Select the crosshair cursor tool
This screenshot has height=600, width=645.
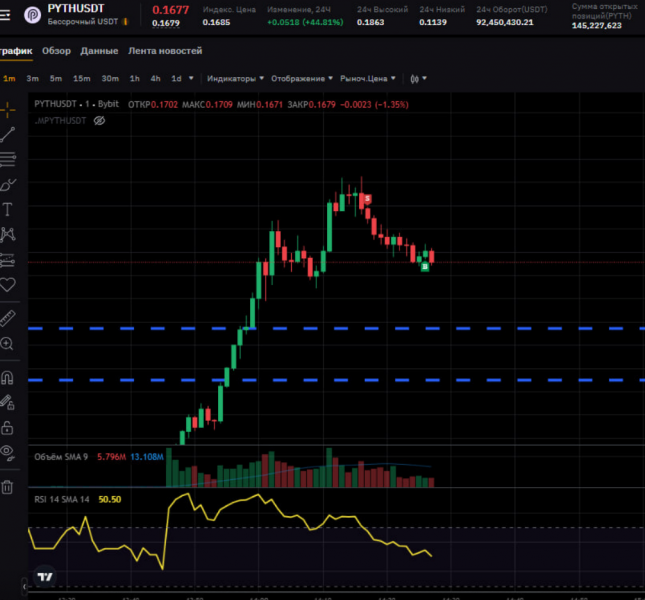coord(7,110)
